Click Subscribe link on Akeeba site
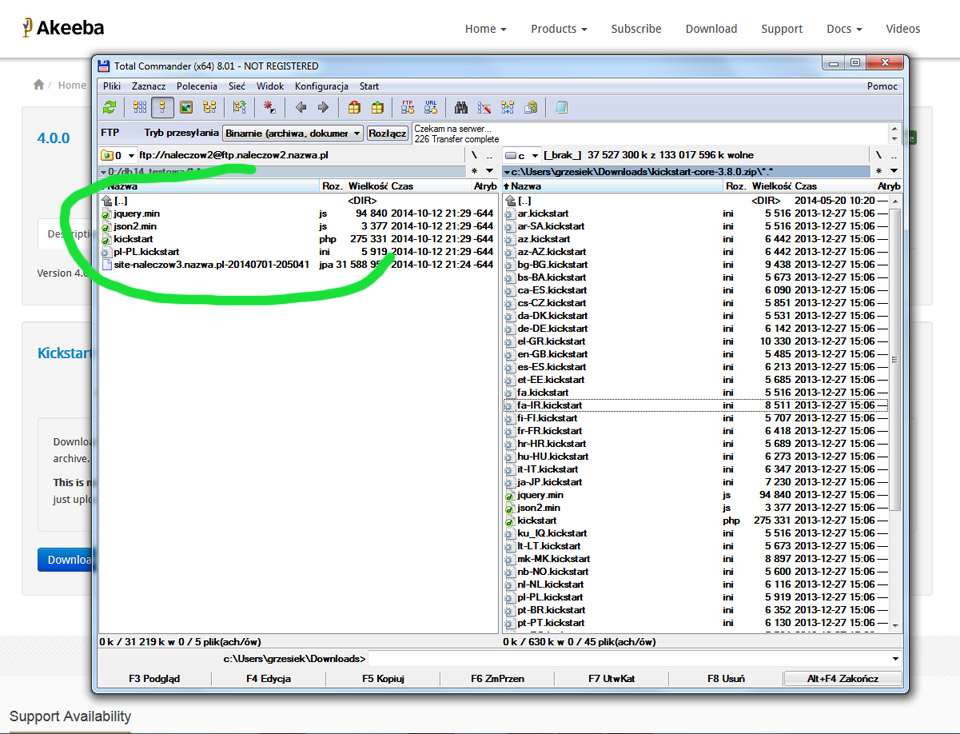The image size is (960, 734). (636, 29)
